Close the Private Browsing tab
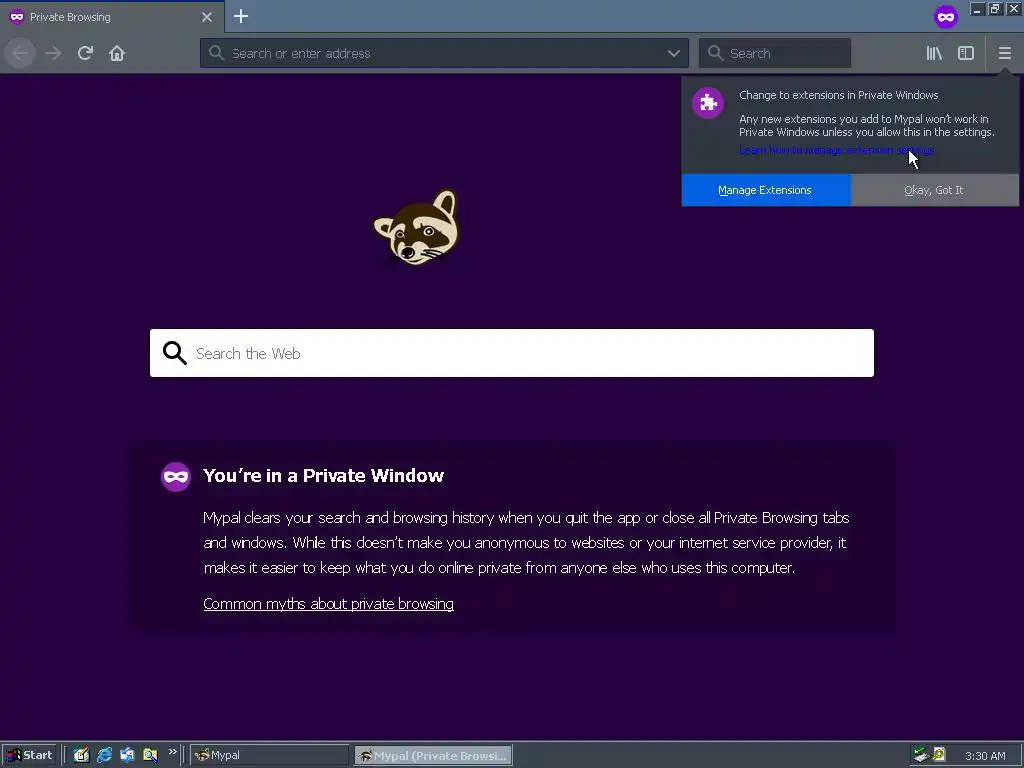Viewport: 1024px width, 768px height. click(207, 17)
